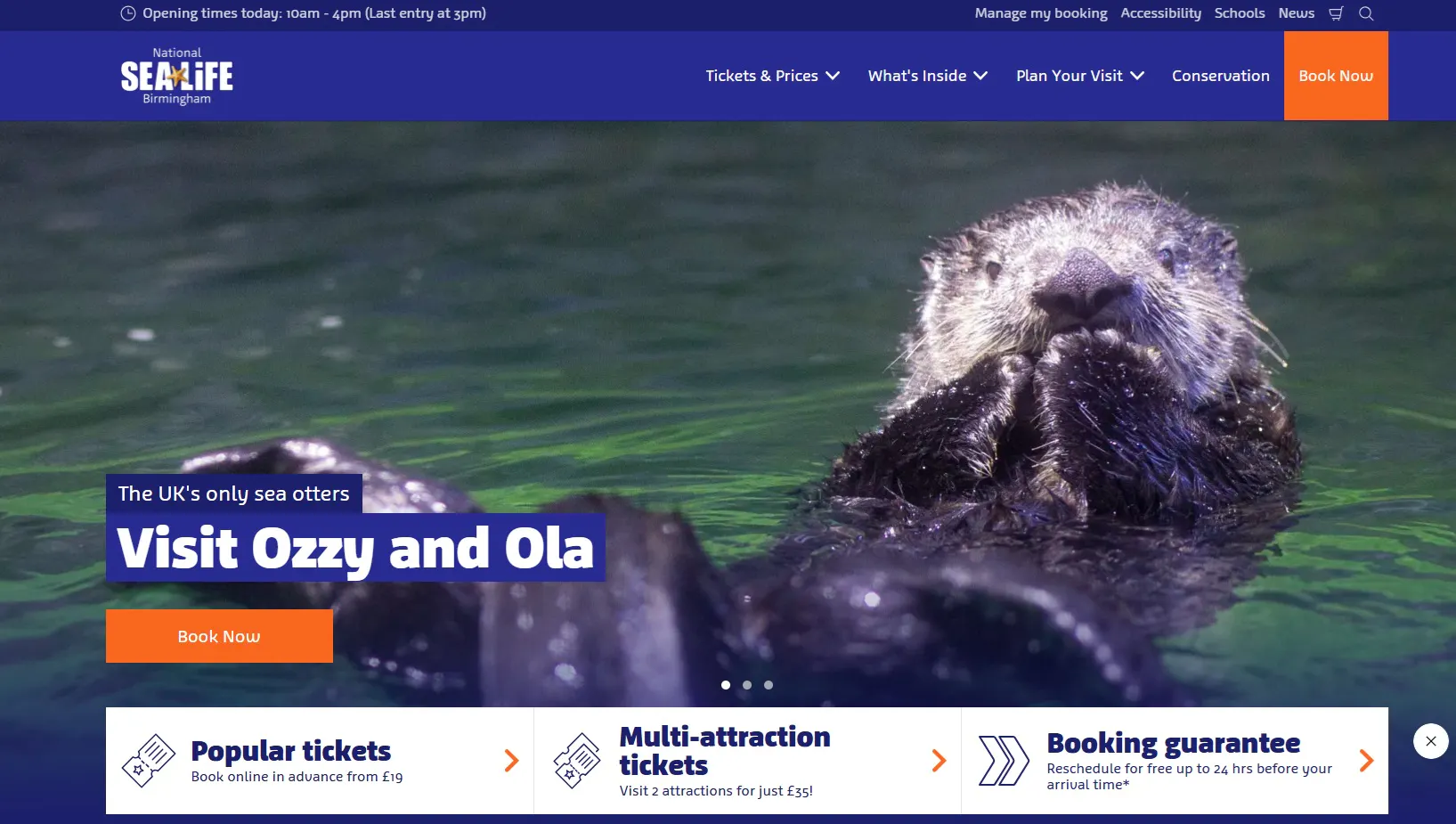1456x824 pixels.
Task: Open the Conservation menu item
Action: 1220,76
